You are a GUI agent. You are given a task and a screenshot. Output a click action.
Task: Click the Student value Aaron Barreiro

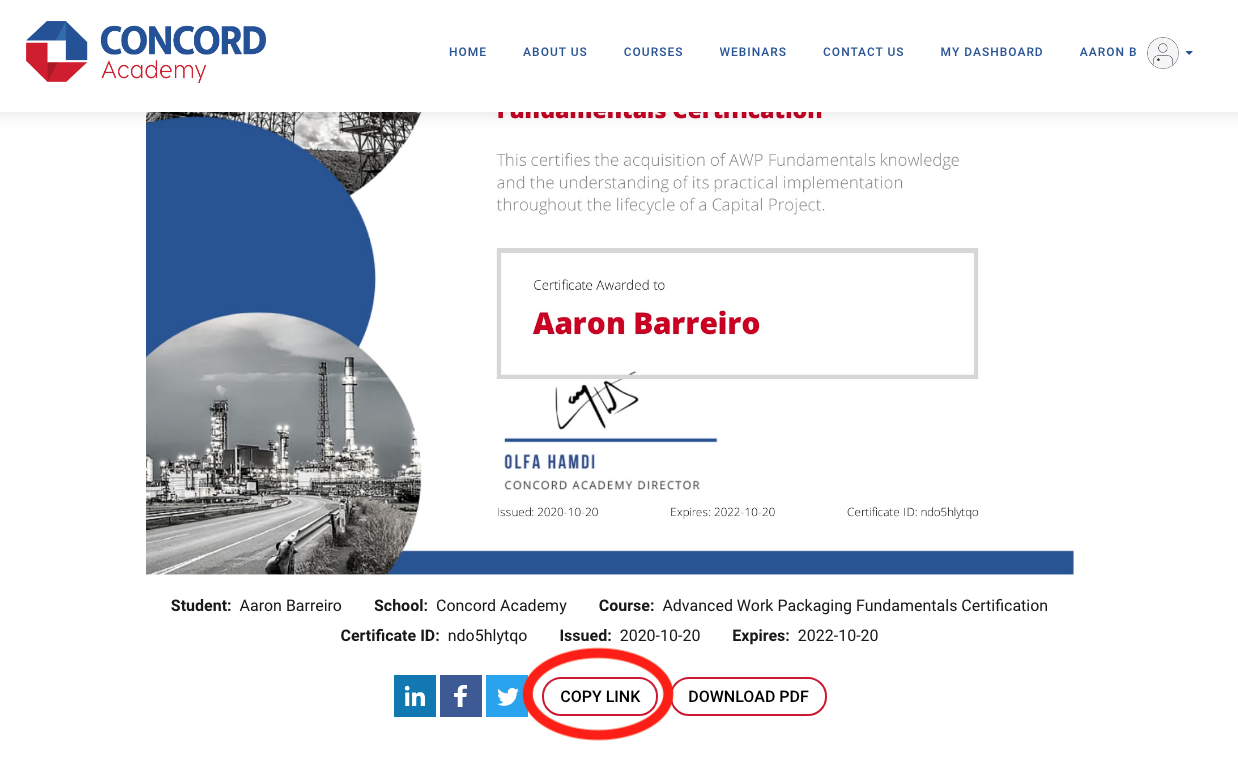(291, 606)
